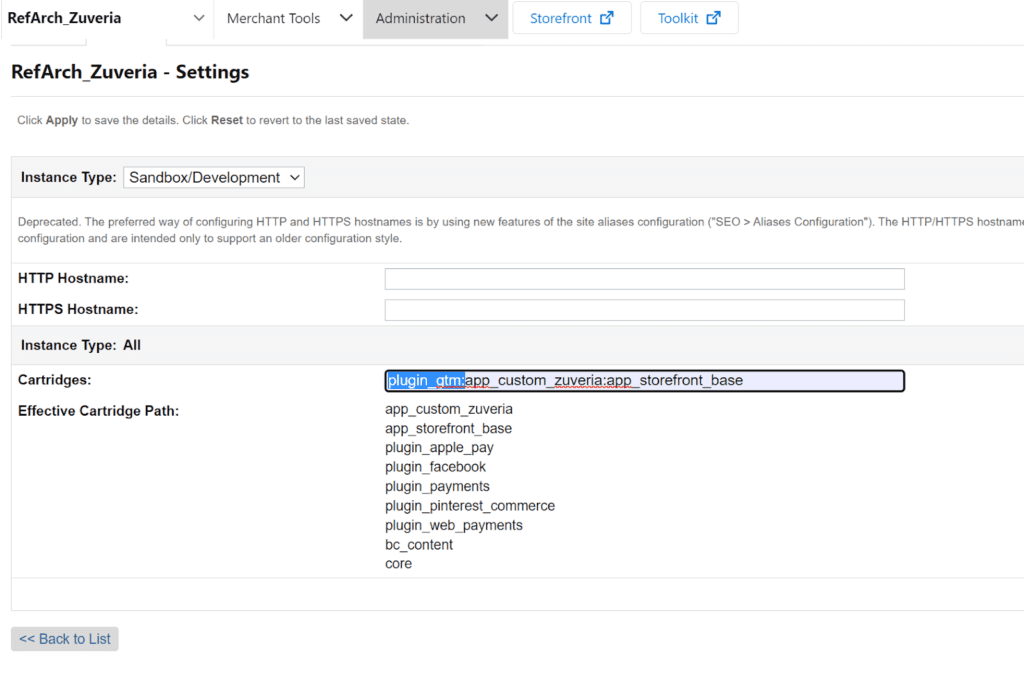
Task: Open the Administration menu
Action: pyautogui.click(x=420, y=18)
